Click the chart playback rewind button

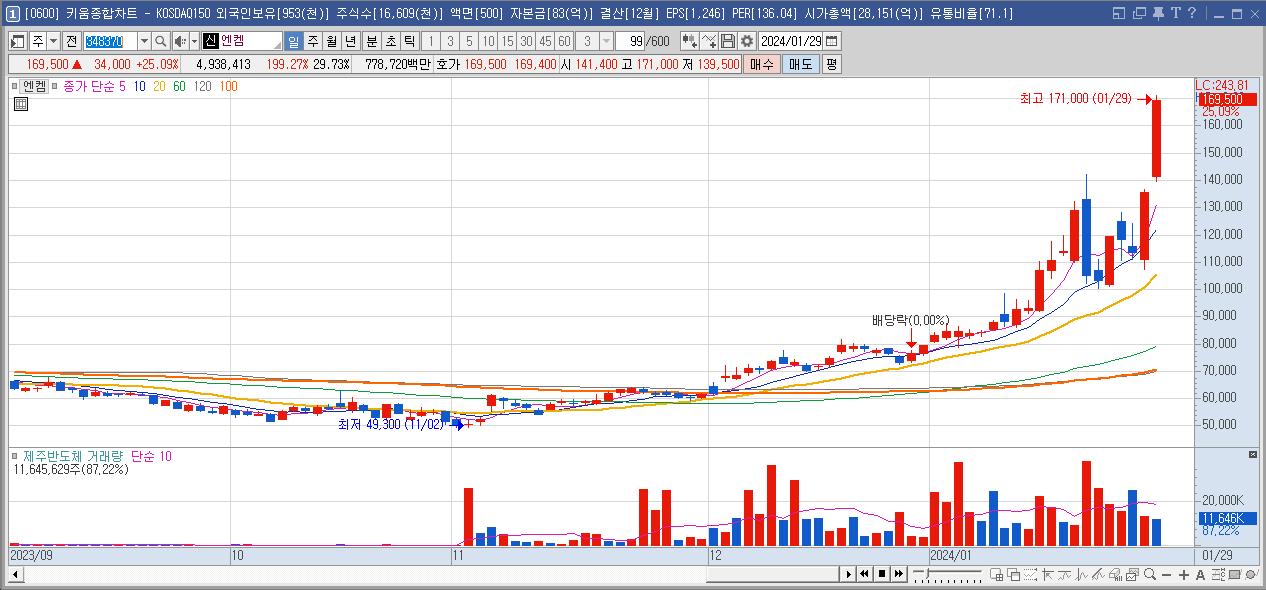(x=864, y=574)
